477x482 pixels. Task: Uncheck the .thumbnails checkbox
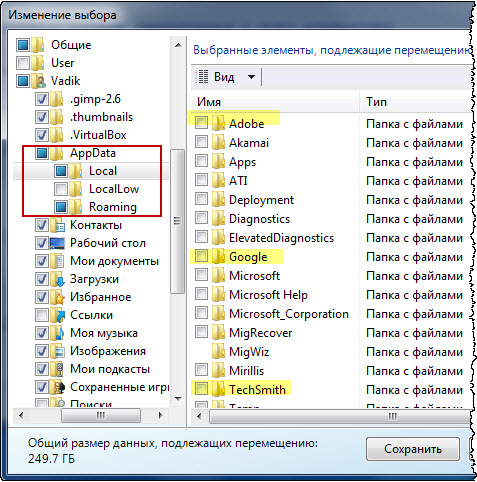tap(42, 117)
